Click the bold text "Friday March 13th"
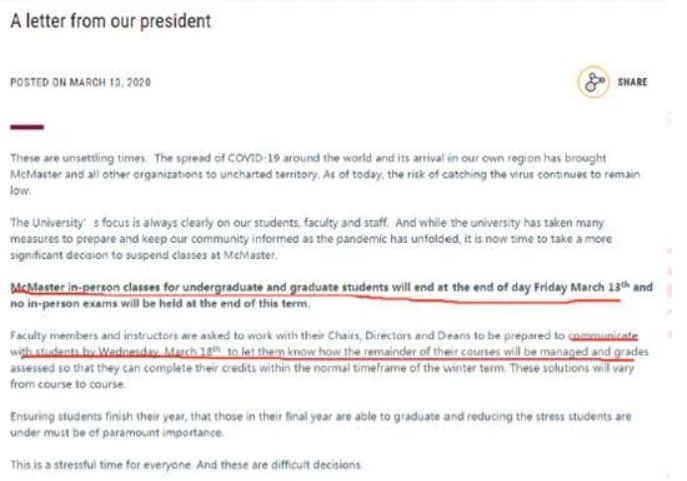687x481 pixels. tap(566, 287)
